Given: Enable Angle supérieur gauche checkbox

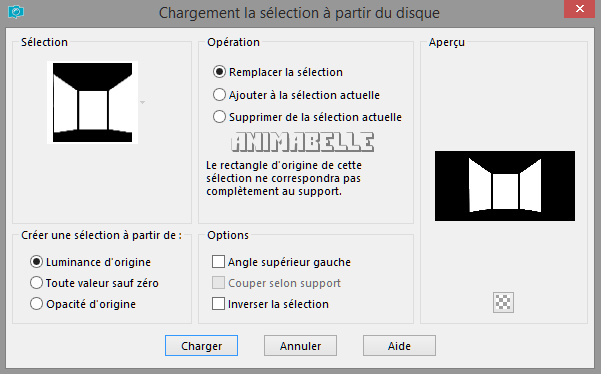Looking at the screenshot, I should [218, 262].
